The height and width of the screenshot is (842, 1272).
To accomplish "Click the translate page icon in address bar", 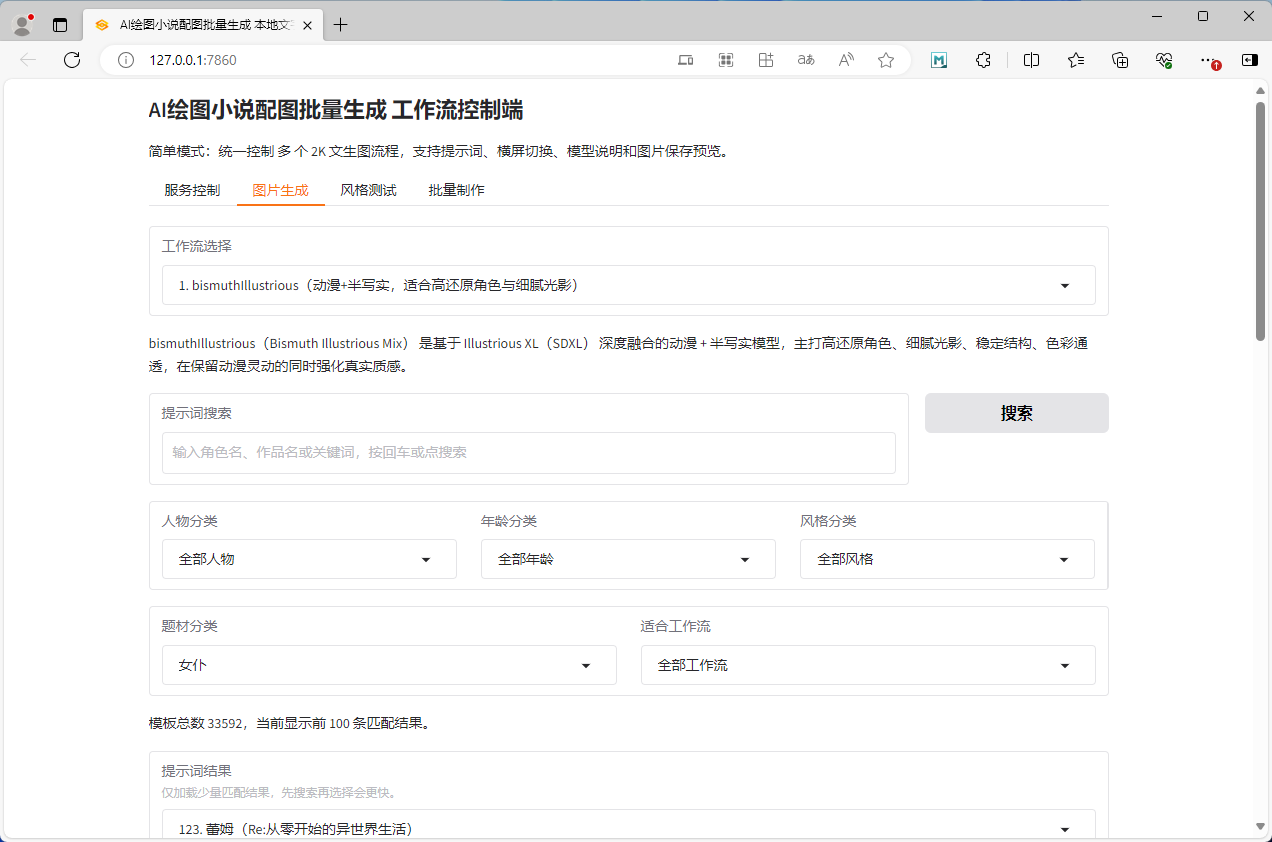I will [x=805, y=60].
